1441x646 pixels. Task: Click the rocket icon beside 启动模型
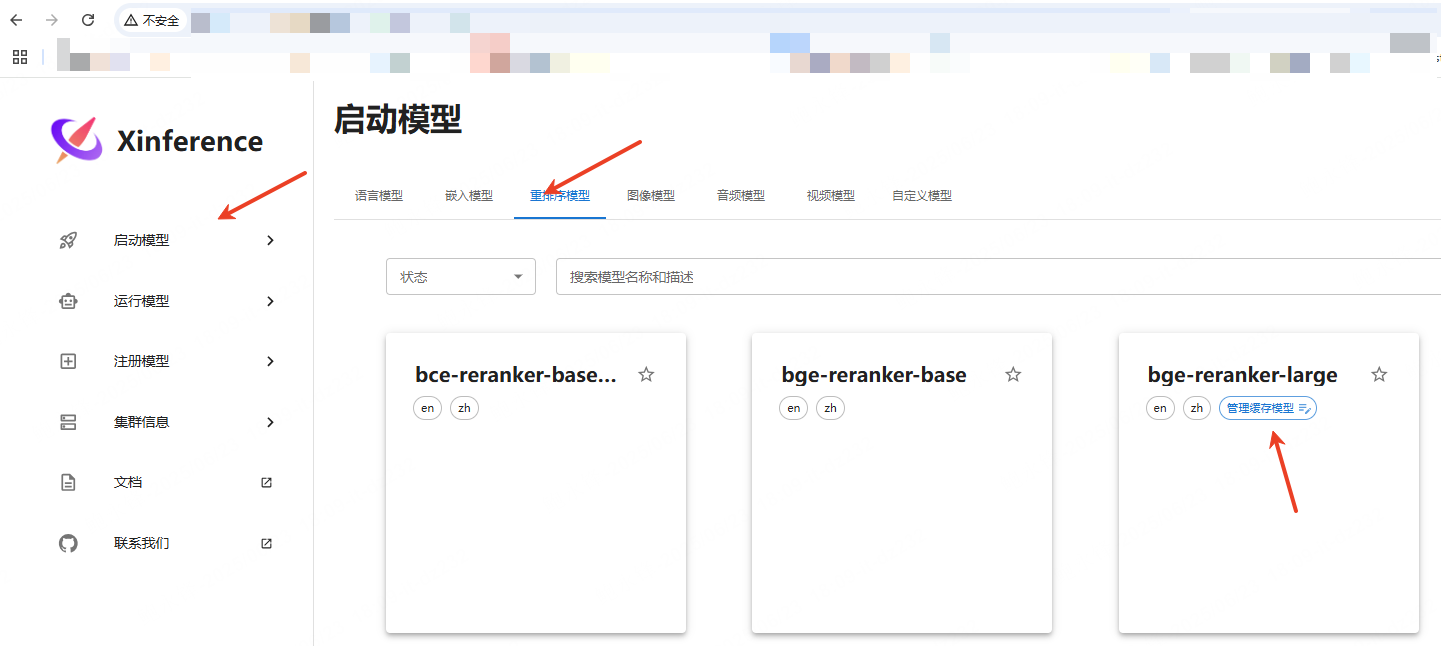click(68, 240)
